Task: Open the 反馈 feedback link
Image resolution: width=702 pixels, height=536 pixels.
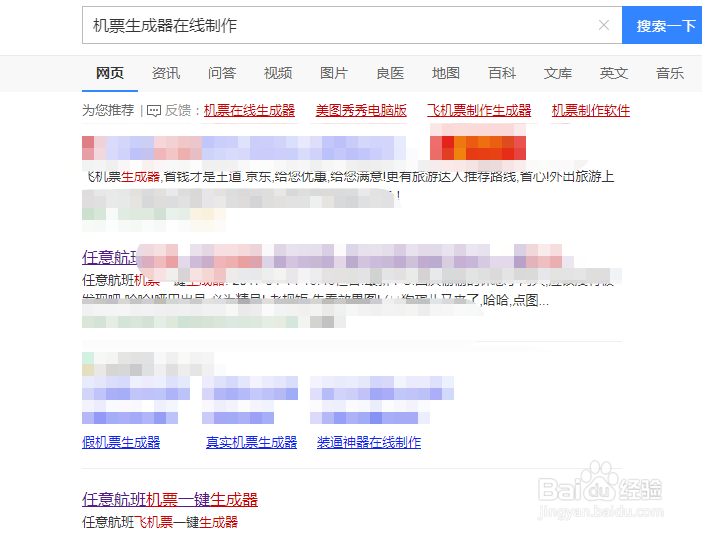Action: coord(178,110)
